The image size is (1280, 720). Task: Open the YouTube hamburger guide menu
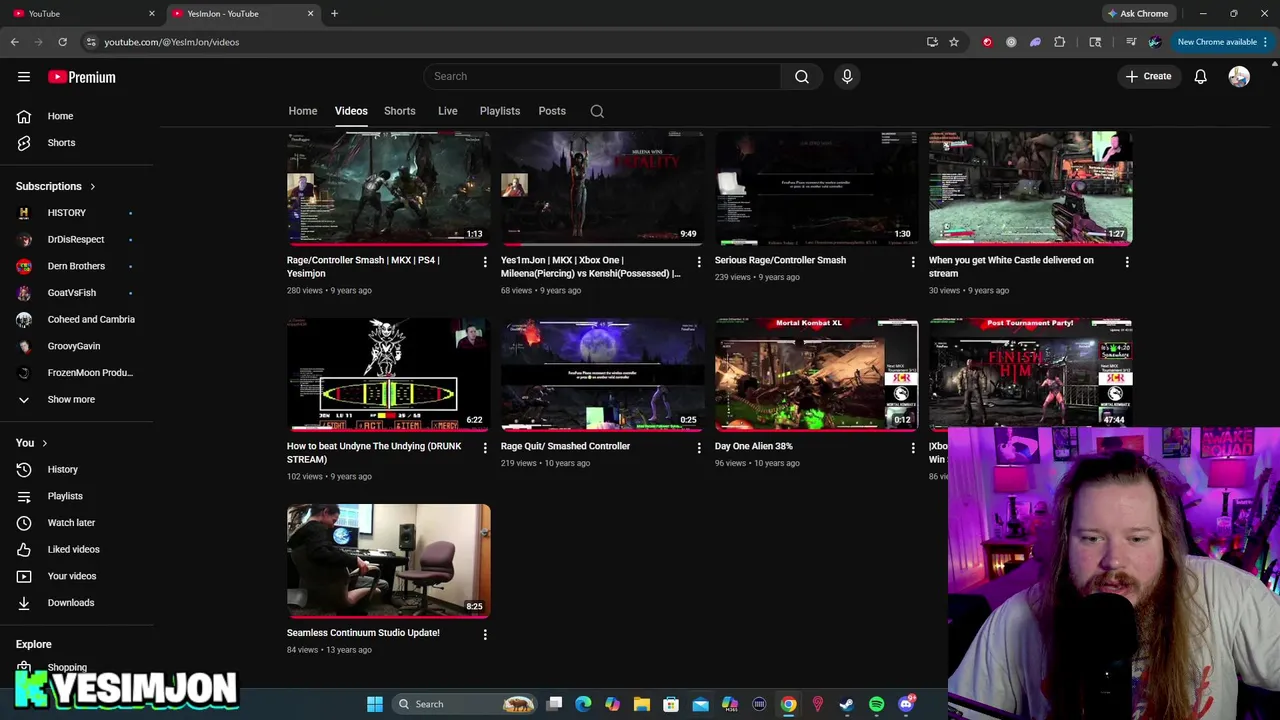click(24, 77)
